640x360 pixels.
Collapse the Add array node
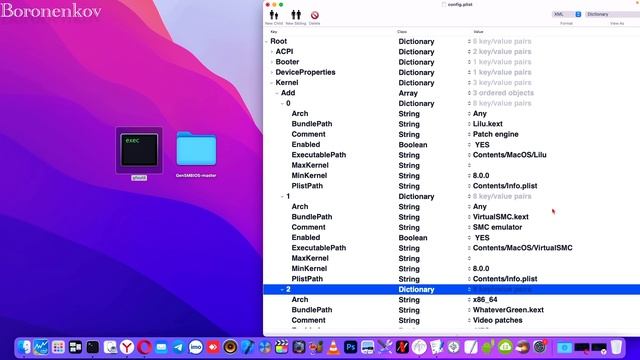pyautogui.click(x=277, y=93)
